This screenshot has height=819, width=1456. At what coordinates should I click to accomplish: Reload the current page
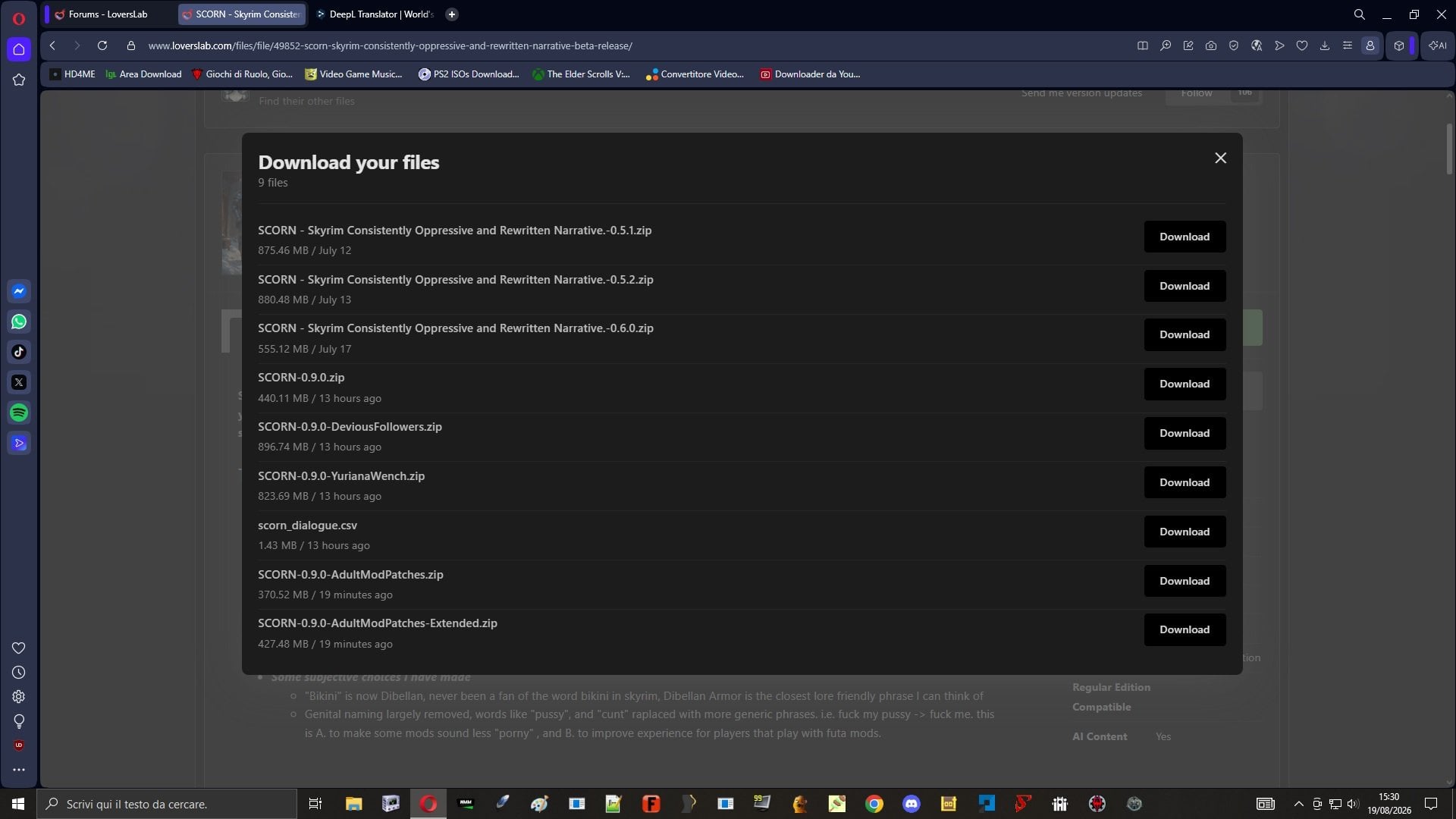click(102, 45)
